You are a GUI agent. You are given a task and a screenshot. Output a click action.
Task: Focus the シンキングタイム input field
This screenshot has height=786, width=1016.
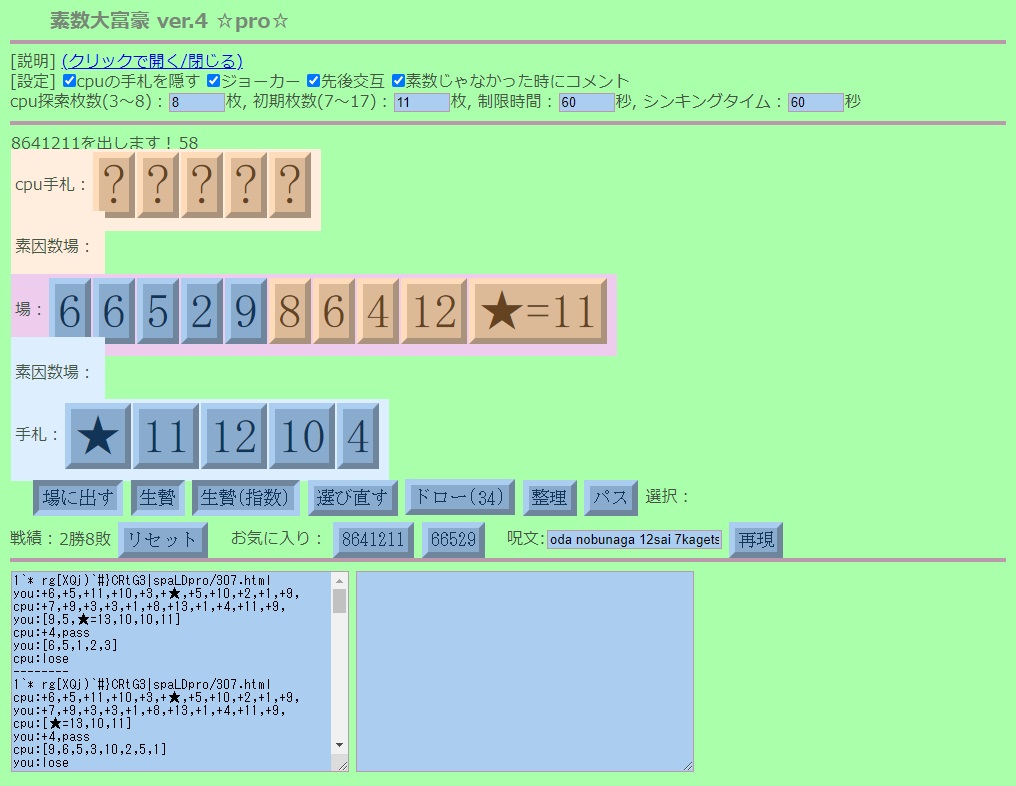[815, 102]
